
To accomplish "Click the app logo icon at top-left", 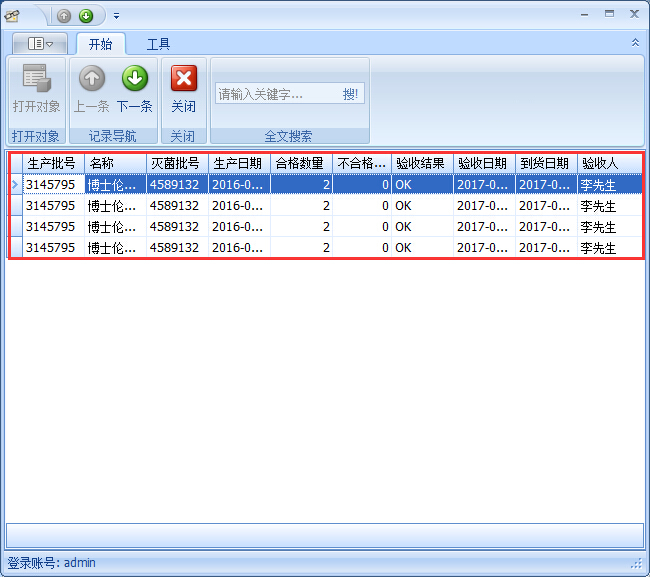I will pyautogui.click(x=13, y=15).
